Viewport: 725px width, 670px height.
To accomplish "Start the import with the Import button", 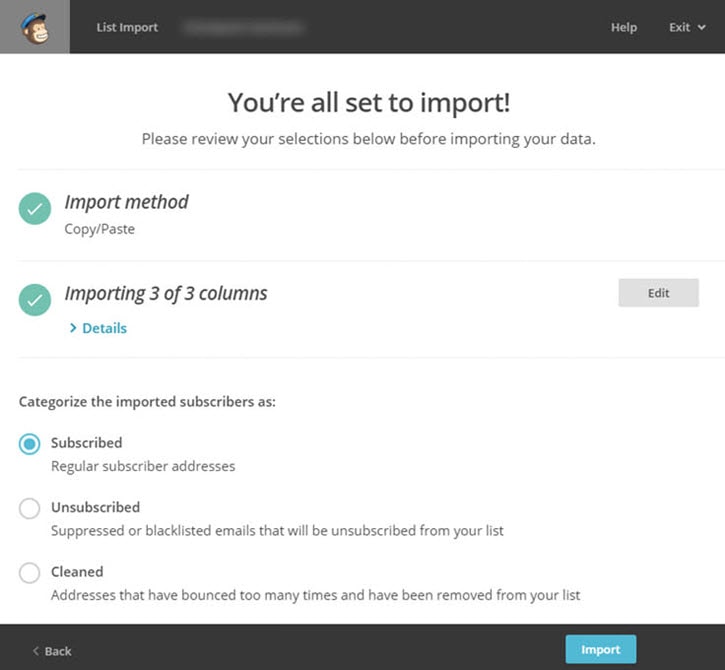I will [600, 649].
